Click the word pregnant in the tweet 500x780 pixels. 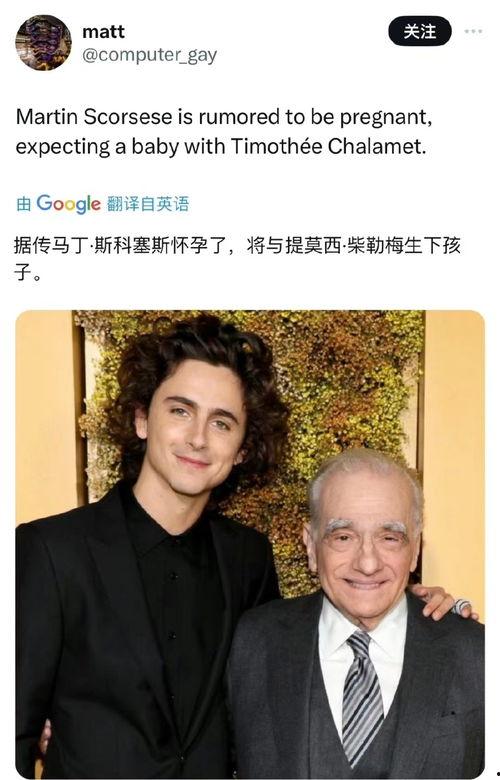pos(386,118)
